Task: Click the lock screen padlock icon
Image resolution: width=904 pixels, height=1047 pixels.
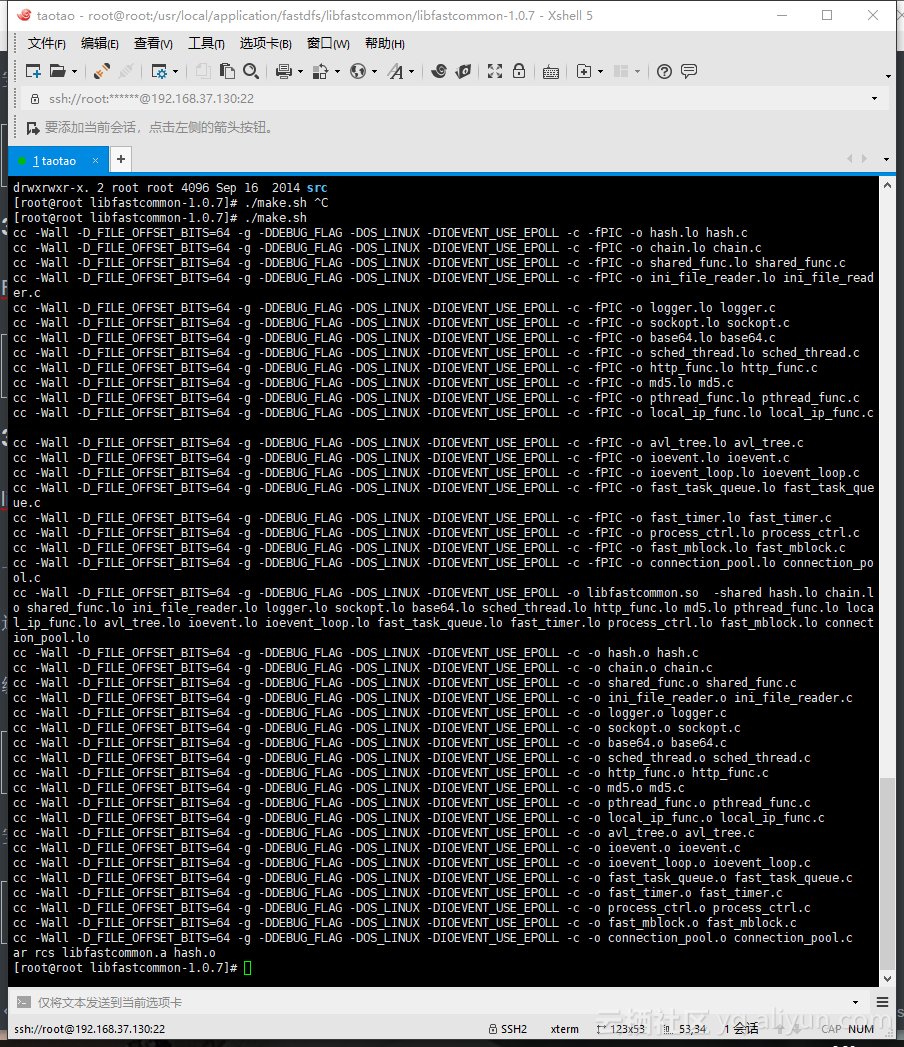Action: tap(519, 71)
